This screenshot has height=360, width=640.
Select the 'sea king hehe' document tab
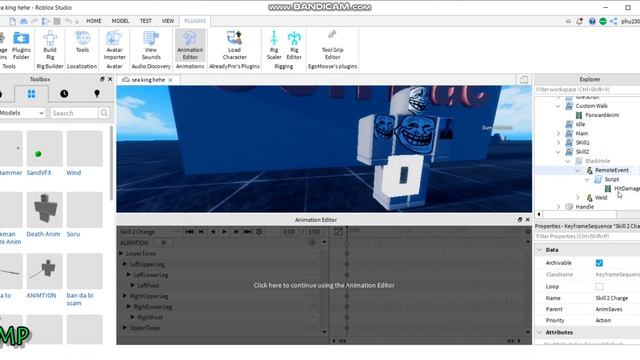pyautogui.click(x=148, y=80)
